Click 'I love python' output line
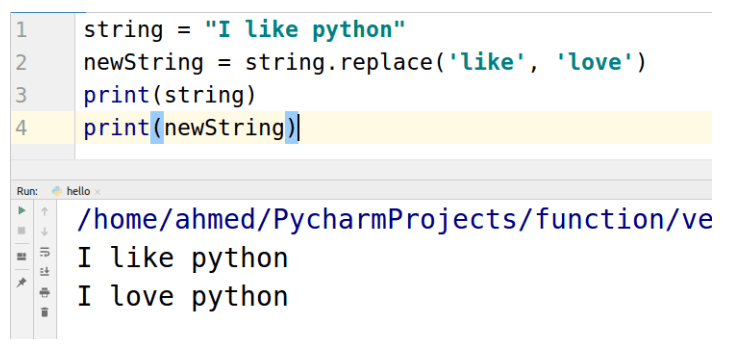The height and width of the screenshot is (360, 730). point(182,297)
